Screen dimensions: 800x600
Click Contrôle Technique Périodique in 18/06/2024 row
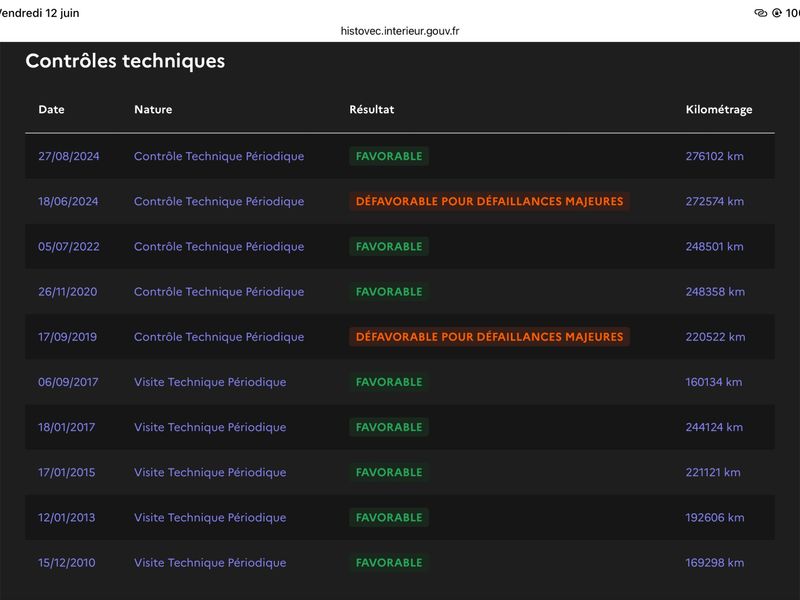[x=219, y=201]
